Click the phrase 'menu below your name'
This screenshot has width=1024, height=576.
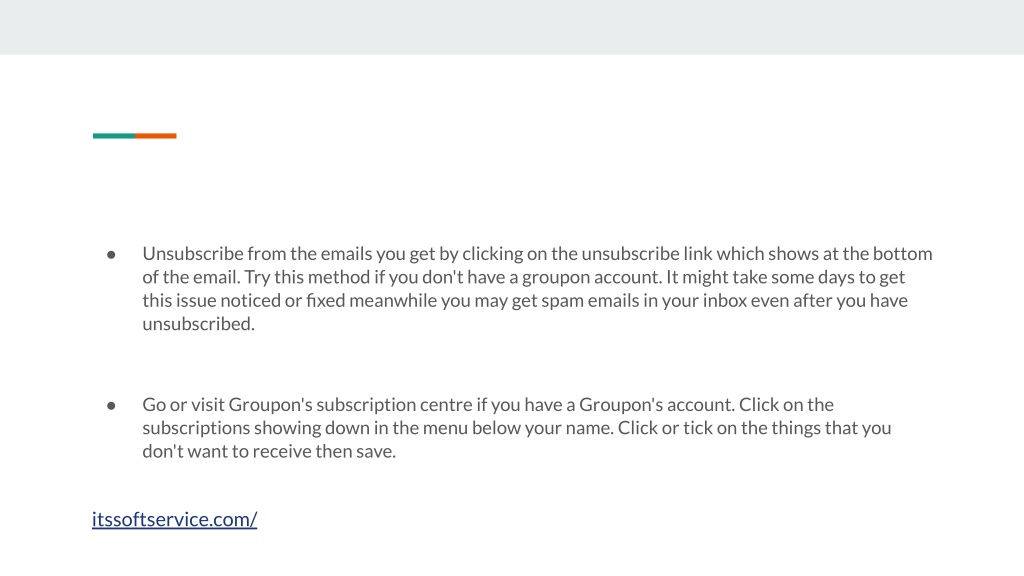(518, 428)
